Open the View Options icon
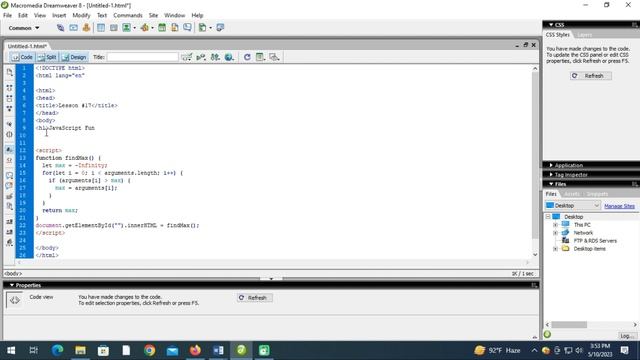The image size is (640, 360). [x=260, y=57]
